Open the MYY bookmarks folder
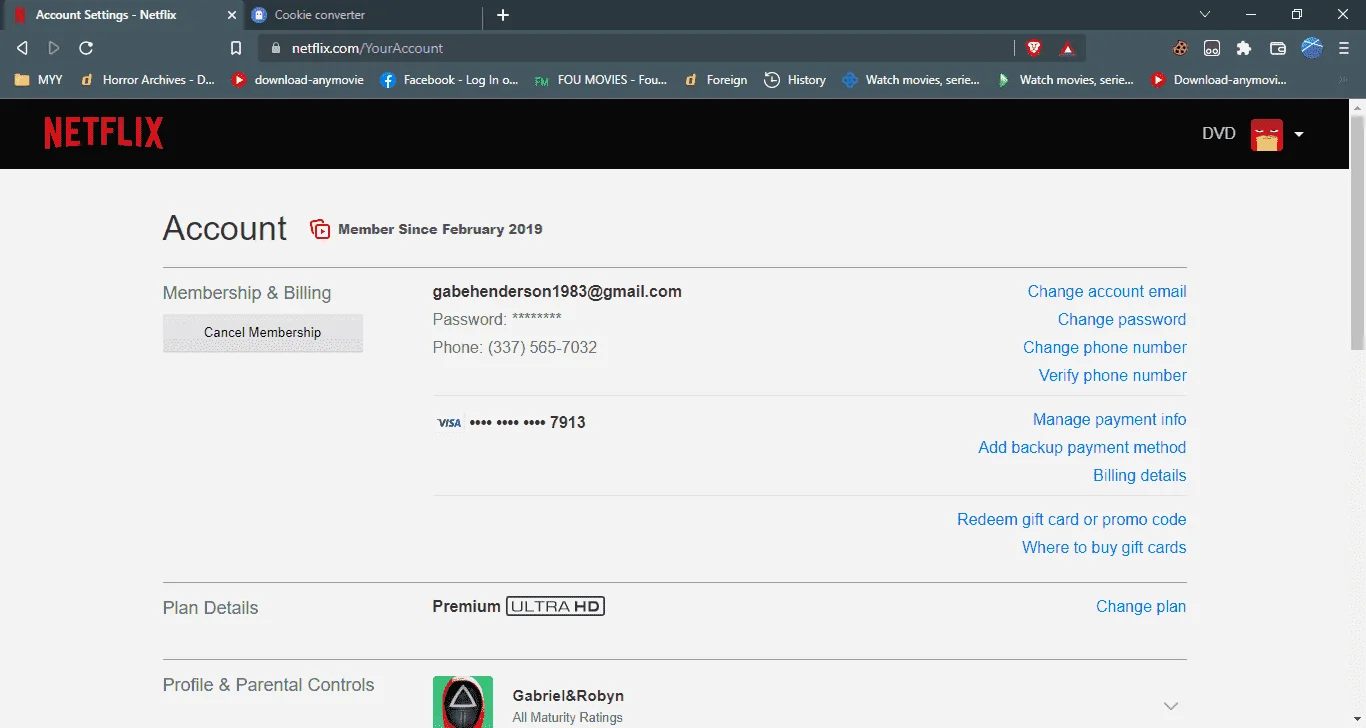1366x728 pixels. click(x=38, y=80)
